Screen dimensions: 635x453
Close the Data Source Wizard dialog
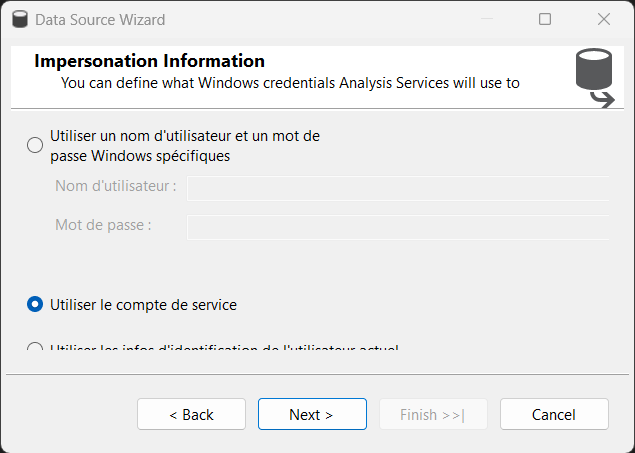click(x=603, y=19)
